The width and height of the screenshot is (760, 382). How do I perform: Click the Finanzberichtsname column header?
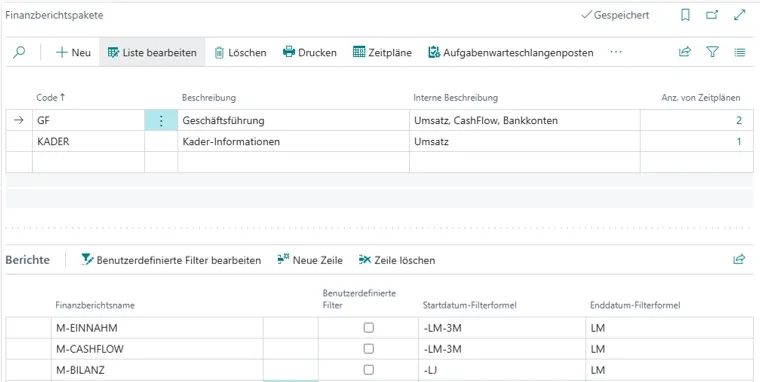tap(95, 305)
